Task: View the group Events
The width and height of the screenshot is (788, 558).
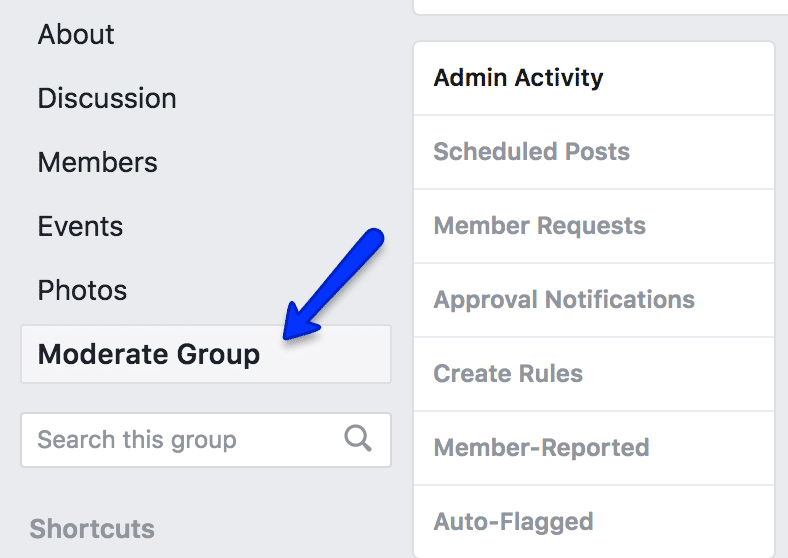Action: pos(80,226)
